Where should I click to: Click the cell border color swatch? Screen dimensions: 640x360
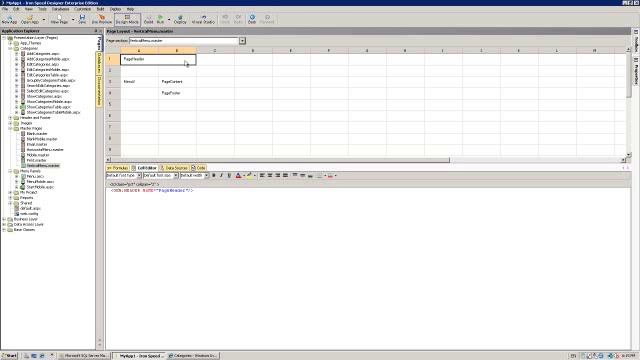point(330,175)
